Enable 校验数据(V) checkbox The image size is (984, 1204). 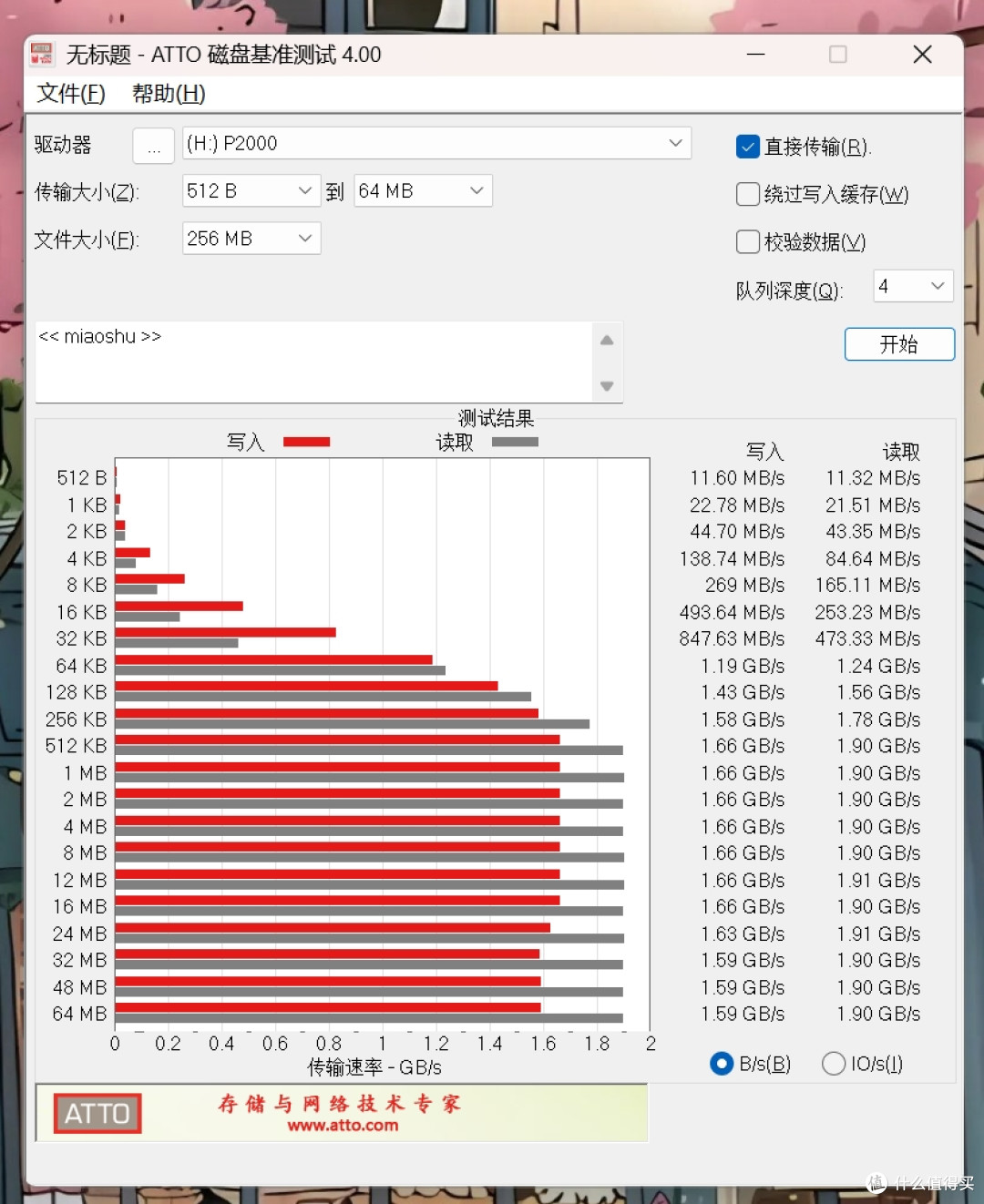click(747, 241)
